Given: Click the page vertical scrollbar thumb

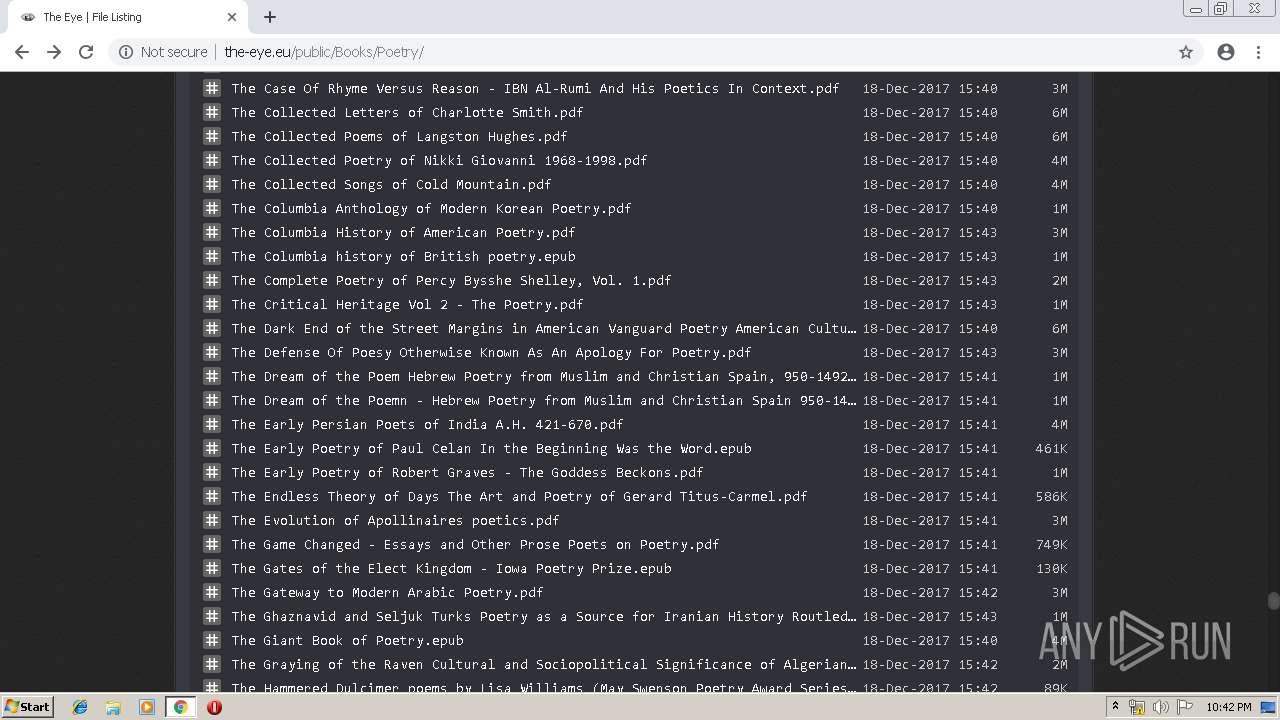Looking at the screenshot, I should [1273, 600].
